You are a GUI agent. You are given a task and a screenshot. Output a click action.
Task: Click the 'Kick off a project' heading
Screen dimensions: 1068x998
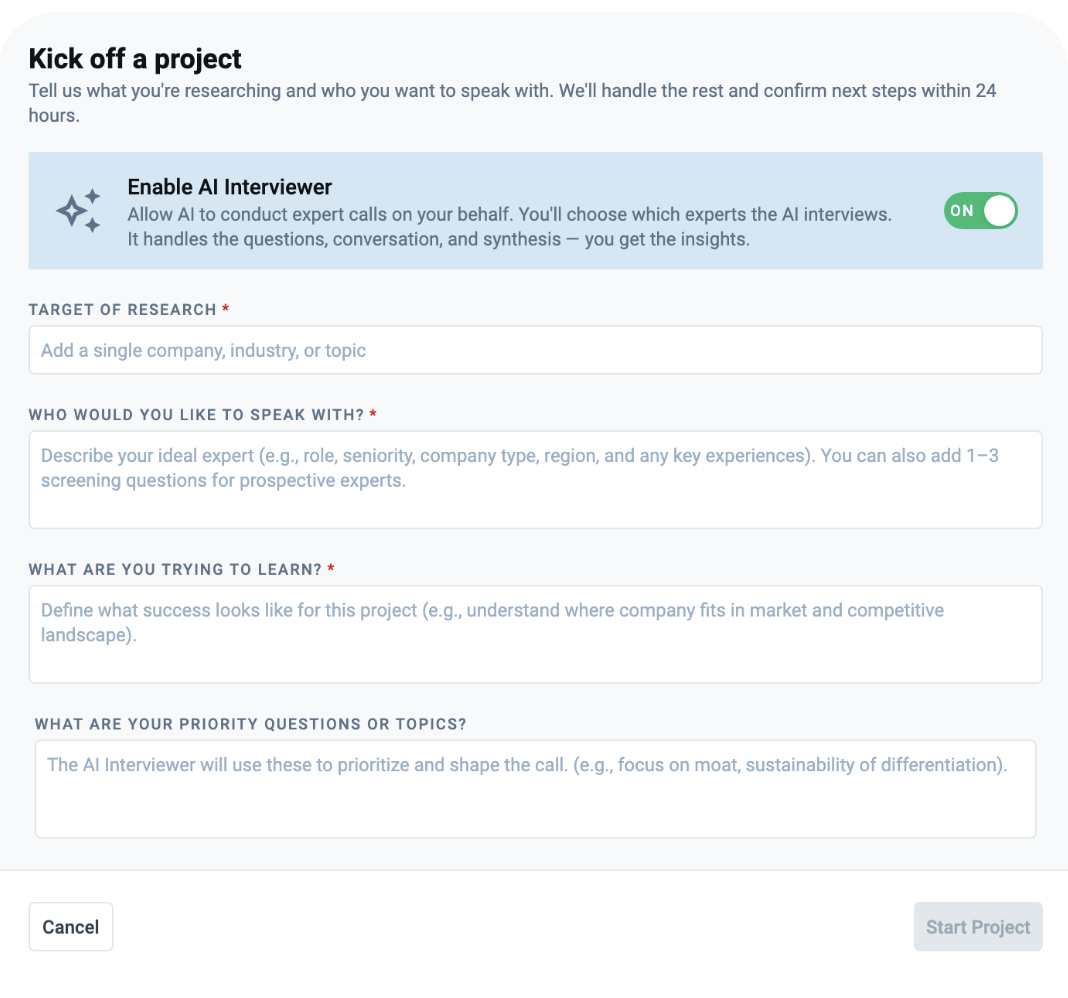click(x=135, y=59)
